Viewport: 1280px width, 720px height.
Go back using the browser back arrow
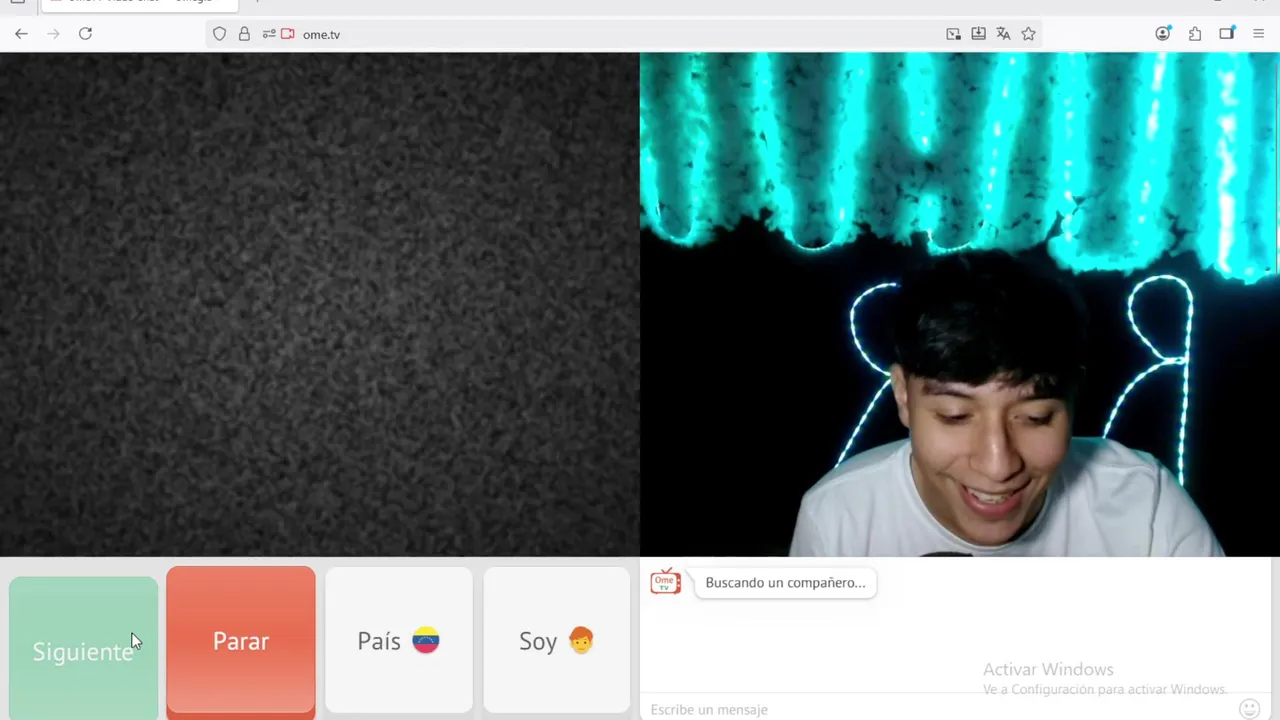pyautogui.click(x=21, y=34)
